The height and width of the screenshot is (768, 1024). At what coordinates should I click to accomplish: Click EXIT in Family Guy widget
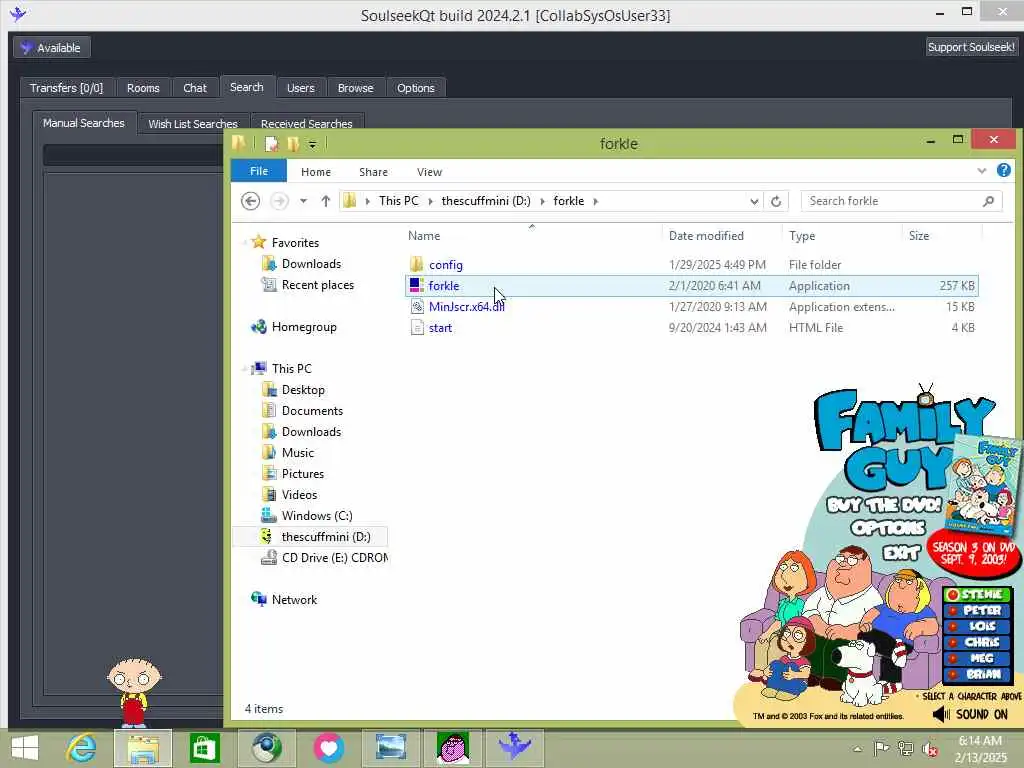901,553
